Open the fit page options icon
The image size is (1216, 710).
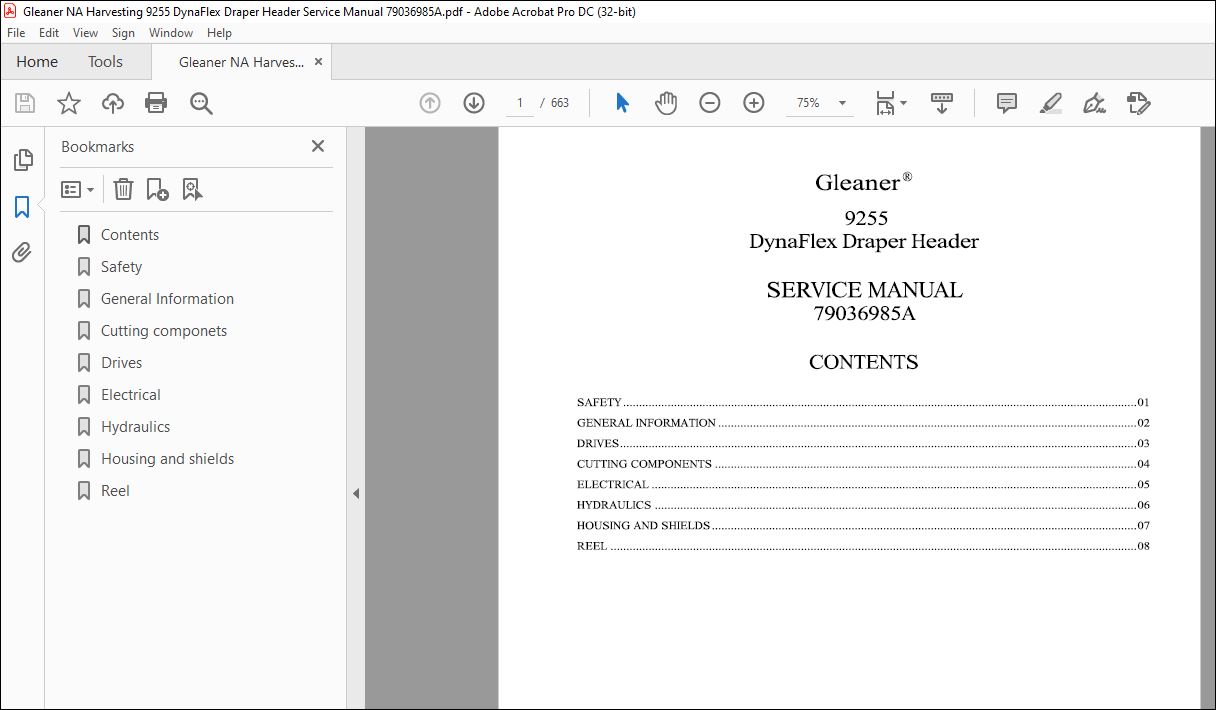click(890, 103)
